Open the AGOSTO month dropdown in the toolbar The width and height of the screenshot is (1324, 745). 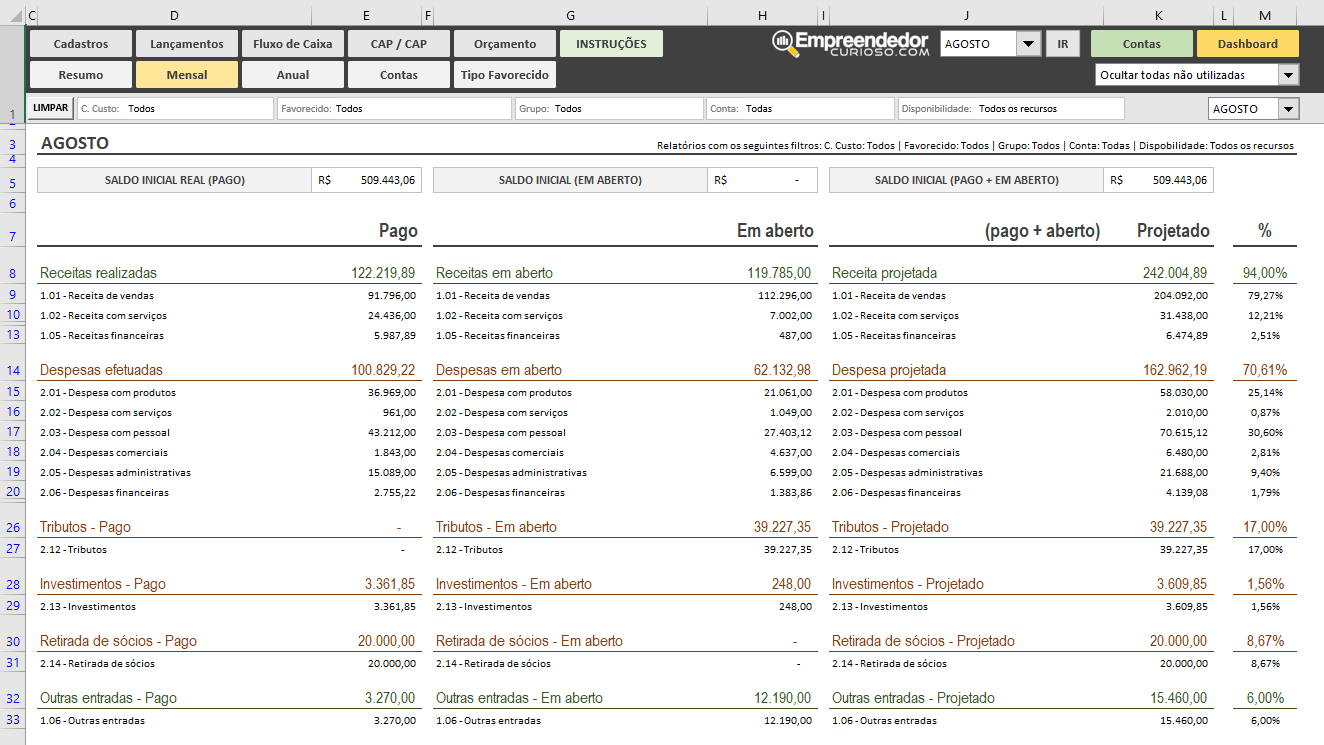point(1026,43)
